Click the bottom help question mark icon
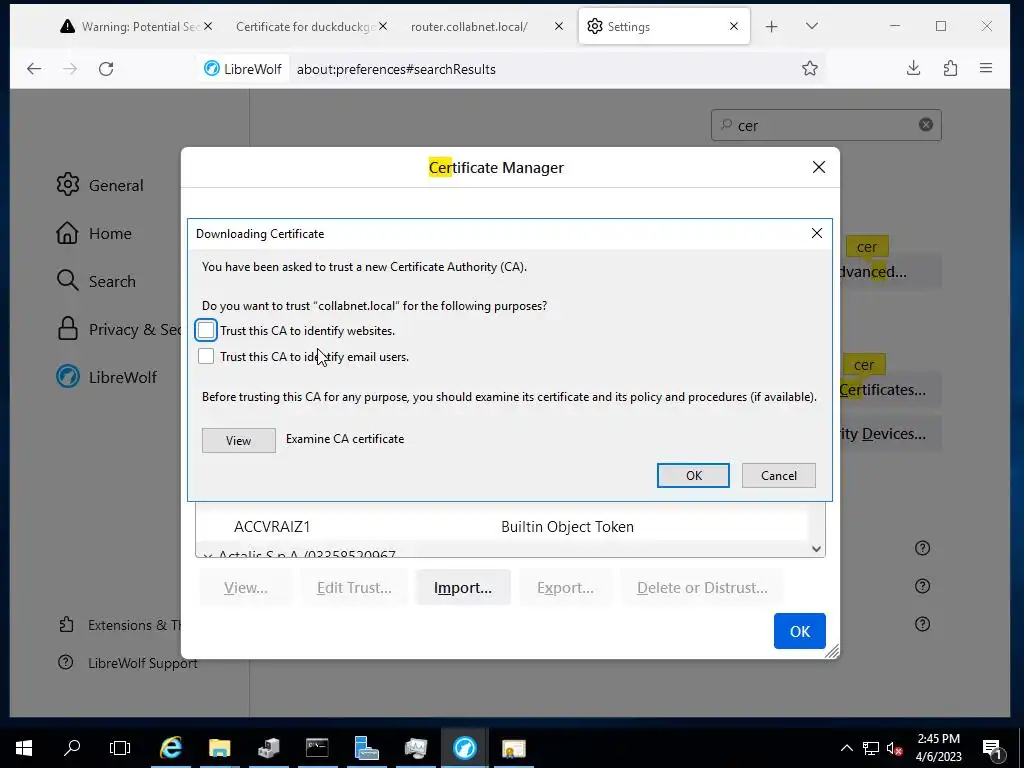The height and width of the screenshot is (768, 1024). pos(922,624)
